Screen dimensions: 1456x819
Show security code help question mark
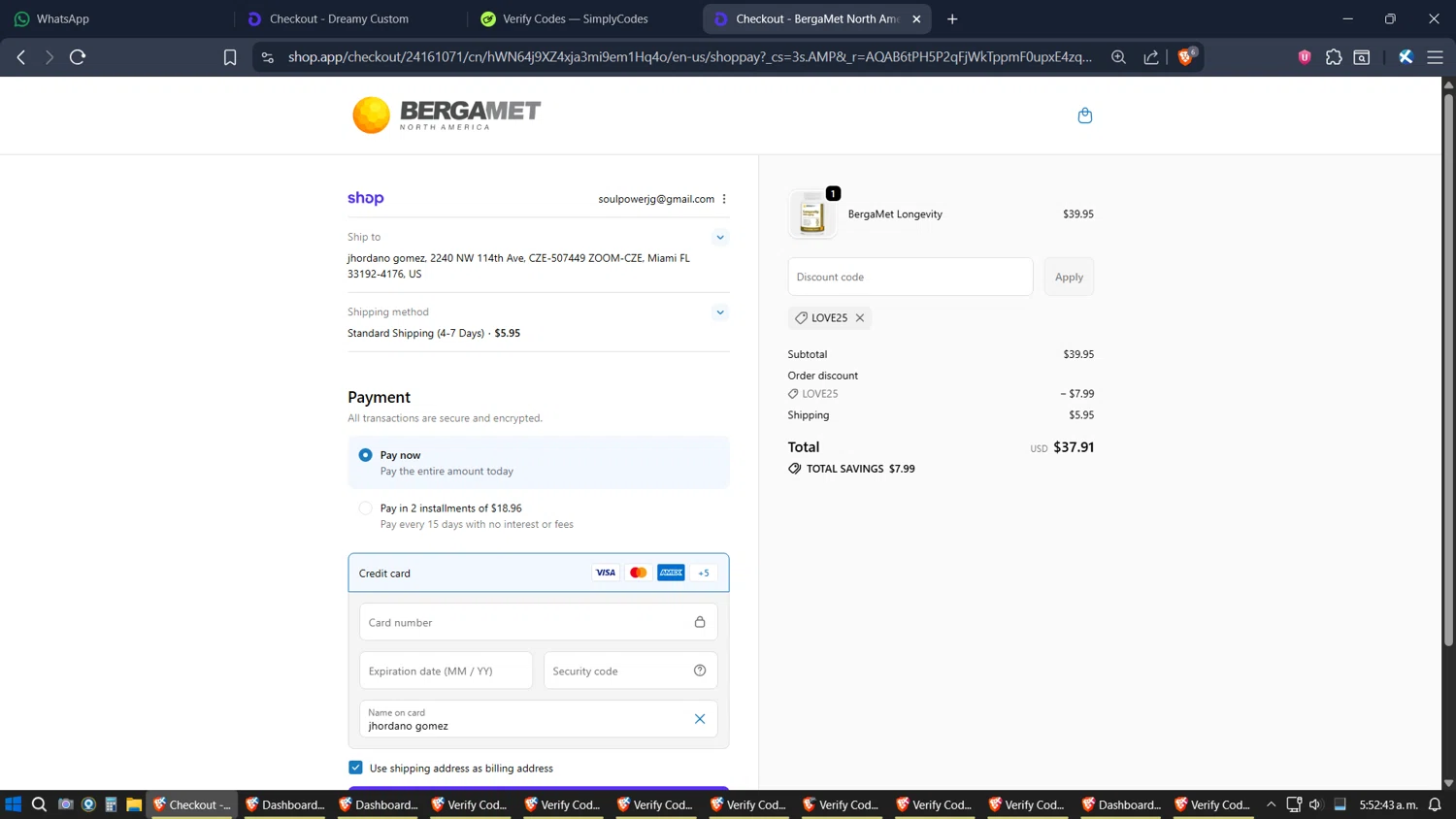pyautogui.click(x=700, y=671)
